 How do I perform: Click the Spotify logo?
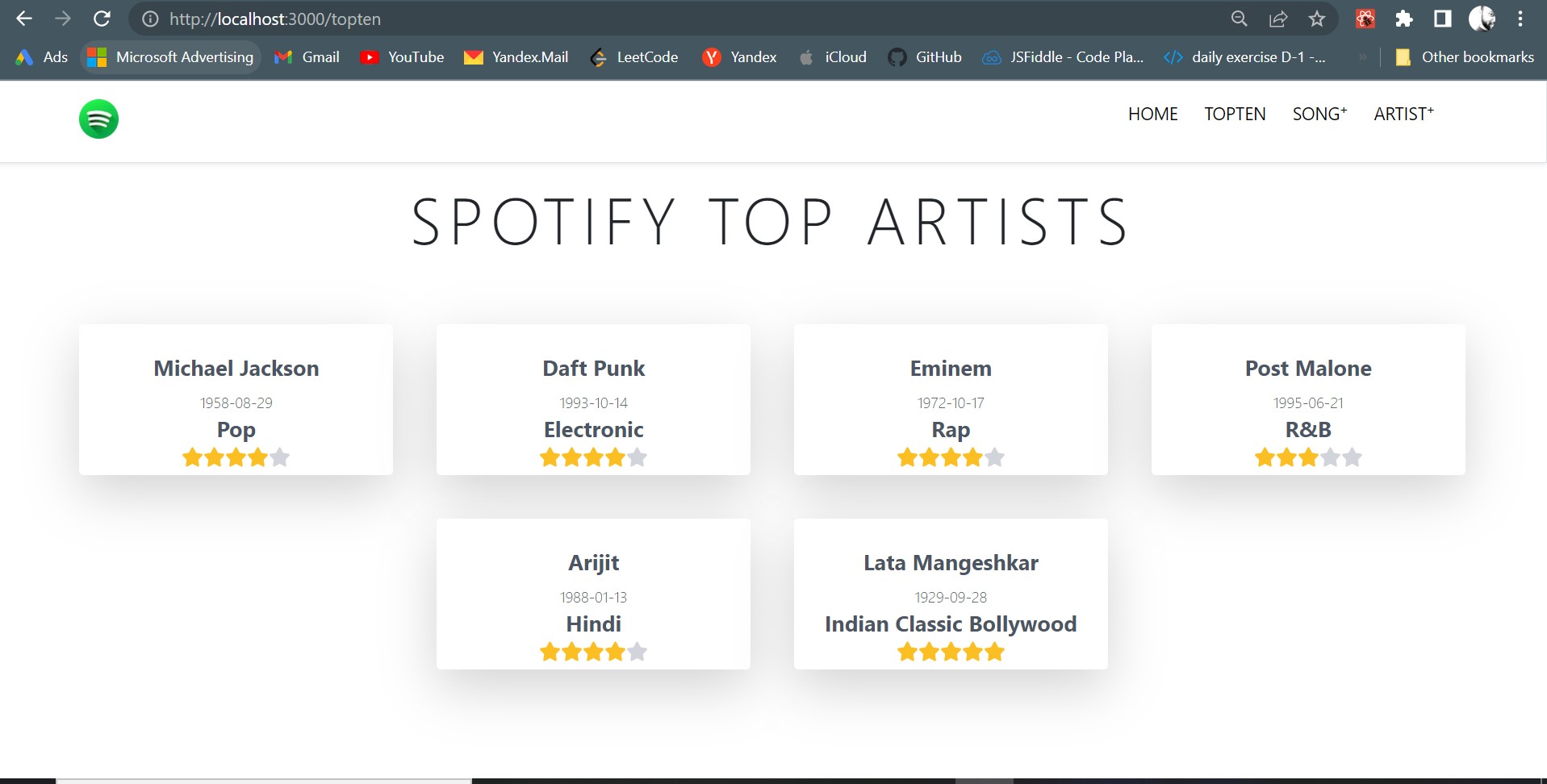tap(98, 119)
